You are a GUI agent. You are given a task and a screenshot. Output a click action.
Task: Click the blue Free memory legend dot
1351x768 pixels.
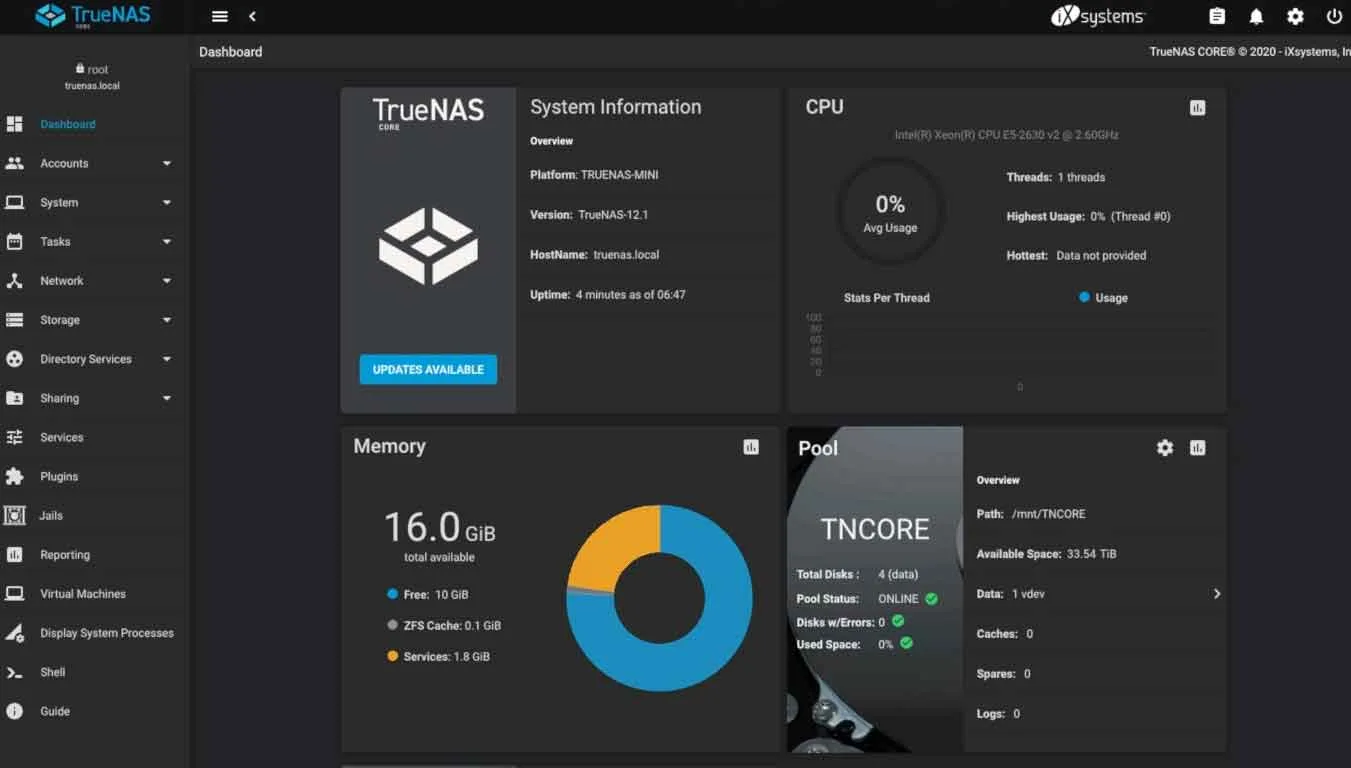392,594
